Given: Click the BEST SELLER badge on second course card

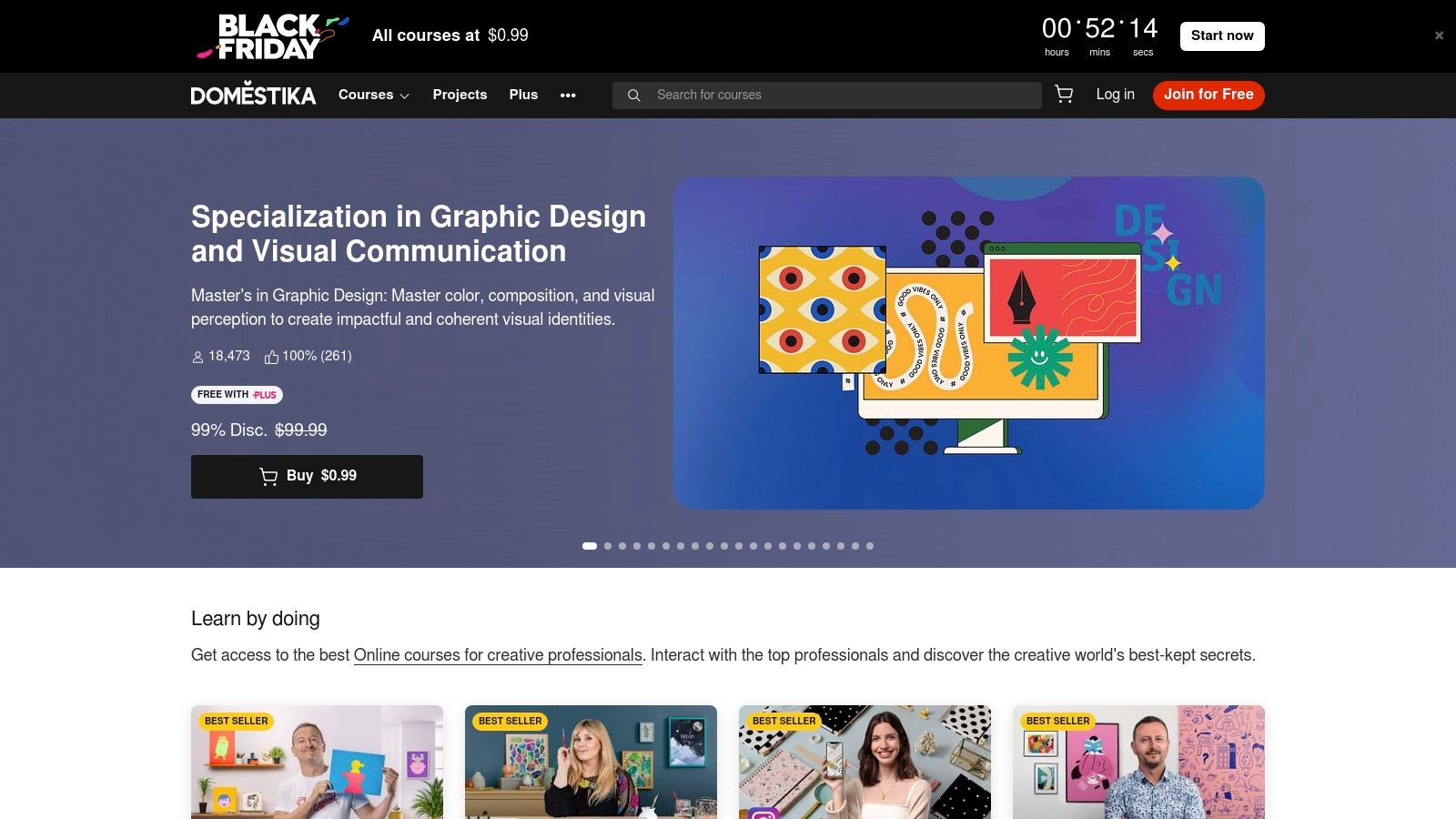Looking at the screenshot, I should (x=510, y=721).
